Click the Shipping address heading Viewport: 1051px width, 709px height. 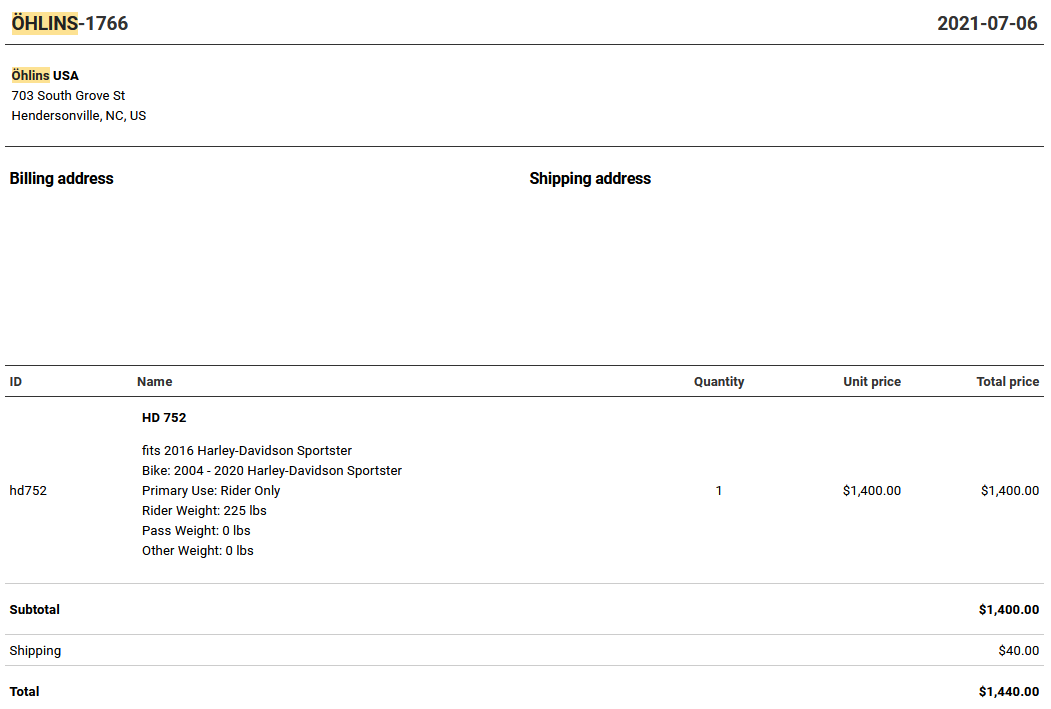590,179
